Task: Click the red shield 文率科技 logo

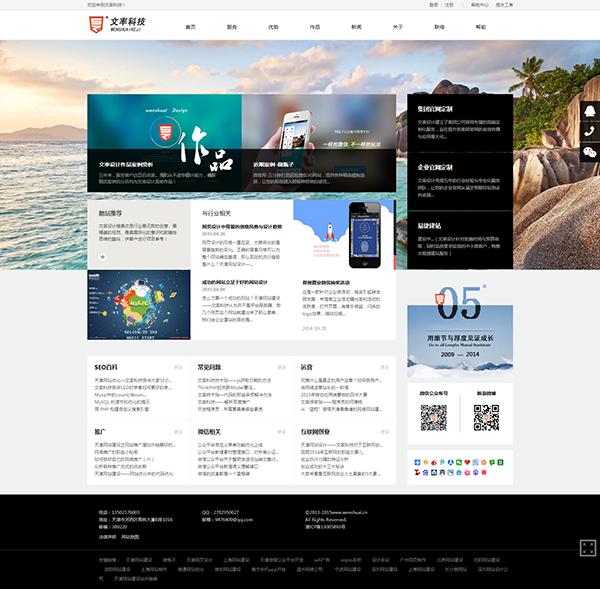Action: (117, 24)
